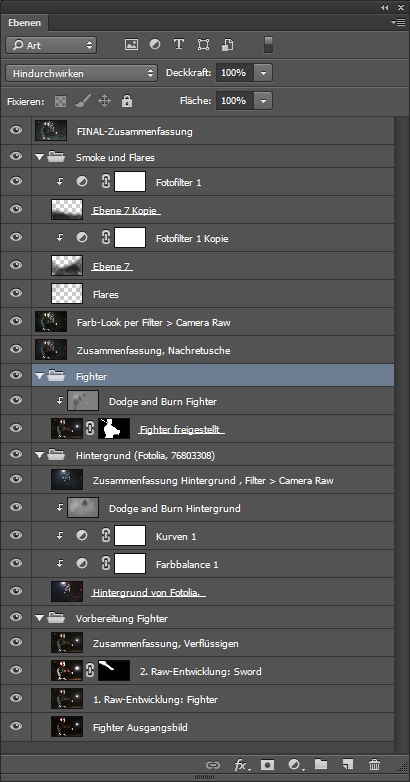Image resolution: width=410 pixels, height=782 pixels.
Task: Select the 1. Raw-Entwicklung: Fighter layer
Action: tap(212, 699)
